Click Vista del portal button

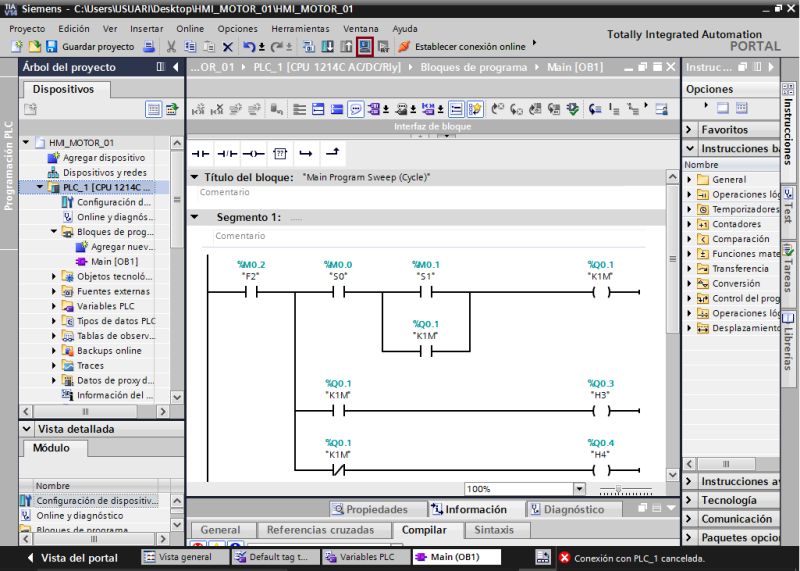coord(72,558)
